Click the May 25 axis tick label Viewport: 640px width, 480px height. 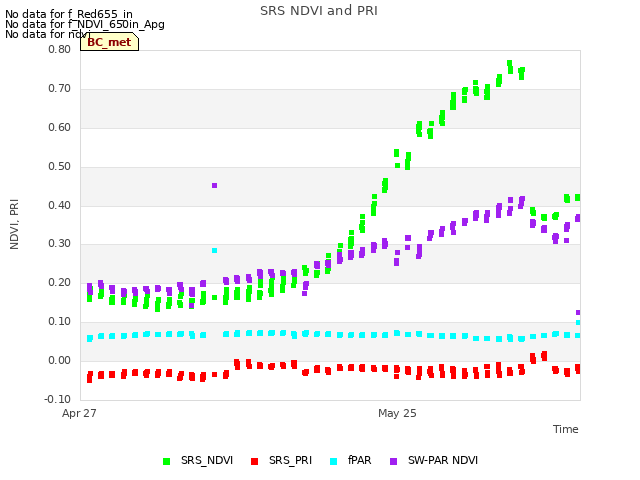coord(397,413)
